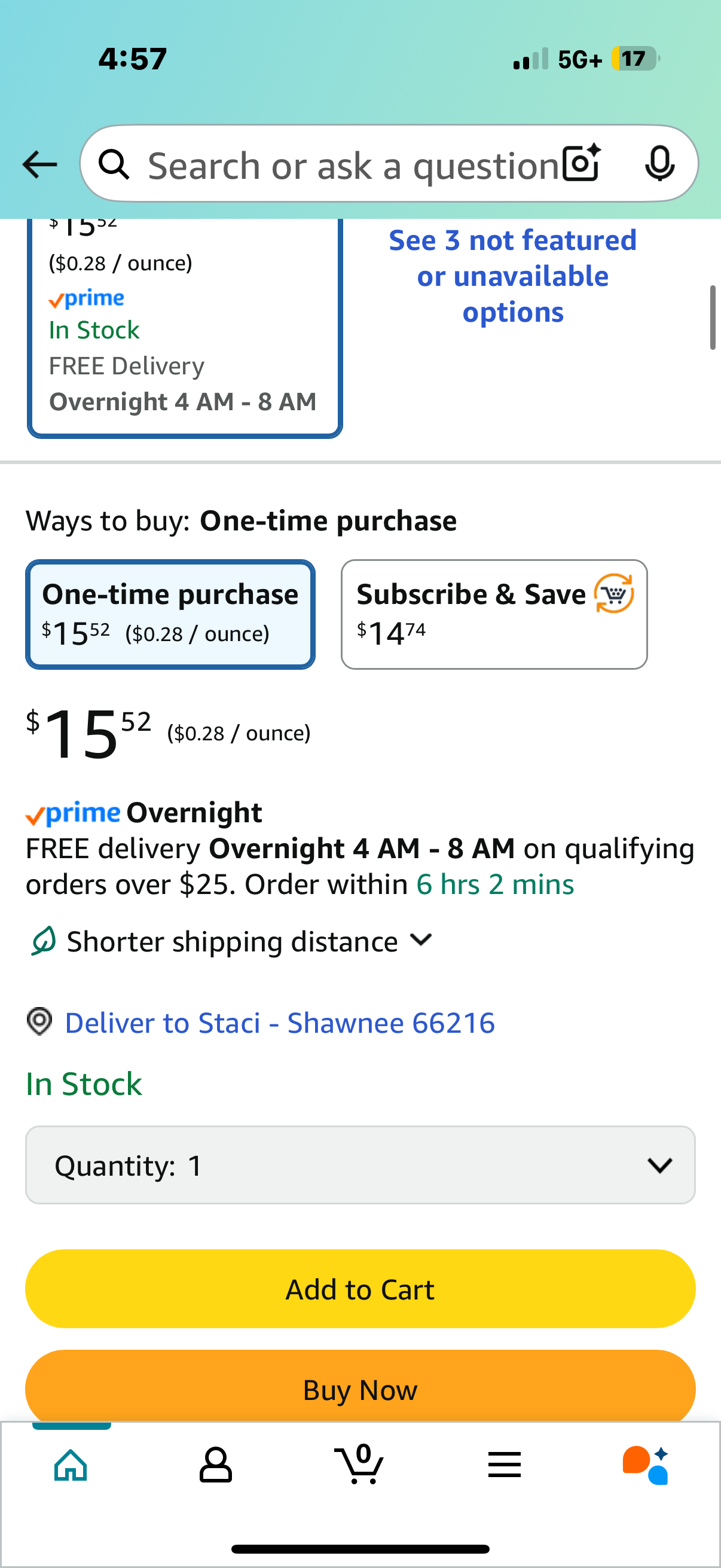Tap the search or ask a question field
The image size is (721, 1568).
tap(353, 164)
